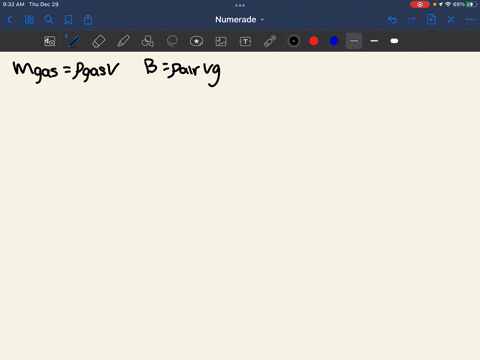The image size is (480, 360).
Task: Tap the screen recording indicator
Action: [x=420, y=4]
